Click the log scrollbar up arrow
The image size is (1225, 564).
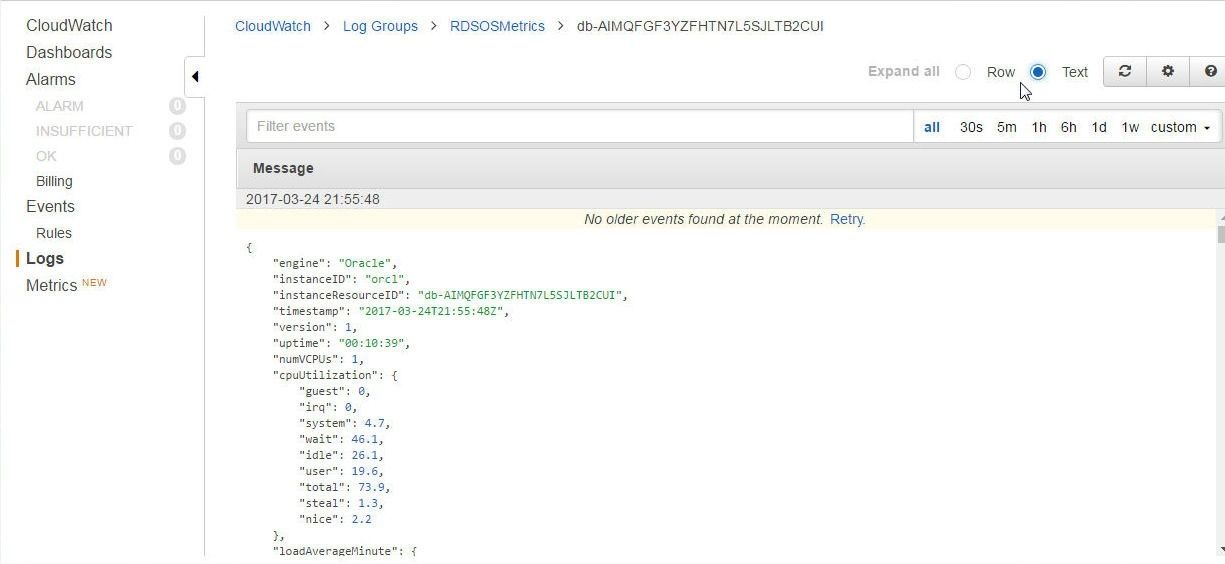[x=1221, y=217]
